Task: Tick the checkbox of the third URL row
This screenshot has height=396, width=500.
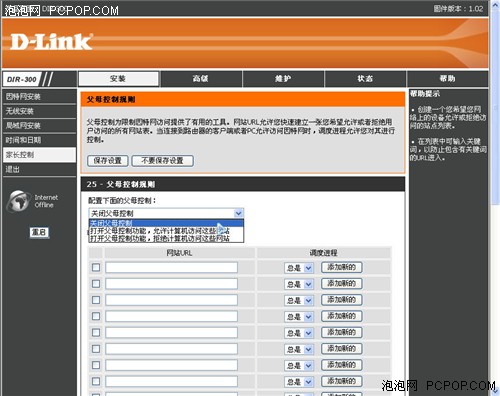Action: point(96,300)
